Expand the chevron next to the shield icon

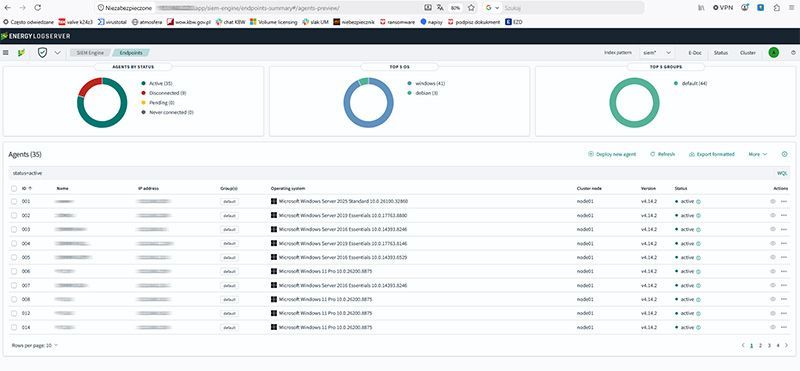pos(58,53)
